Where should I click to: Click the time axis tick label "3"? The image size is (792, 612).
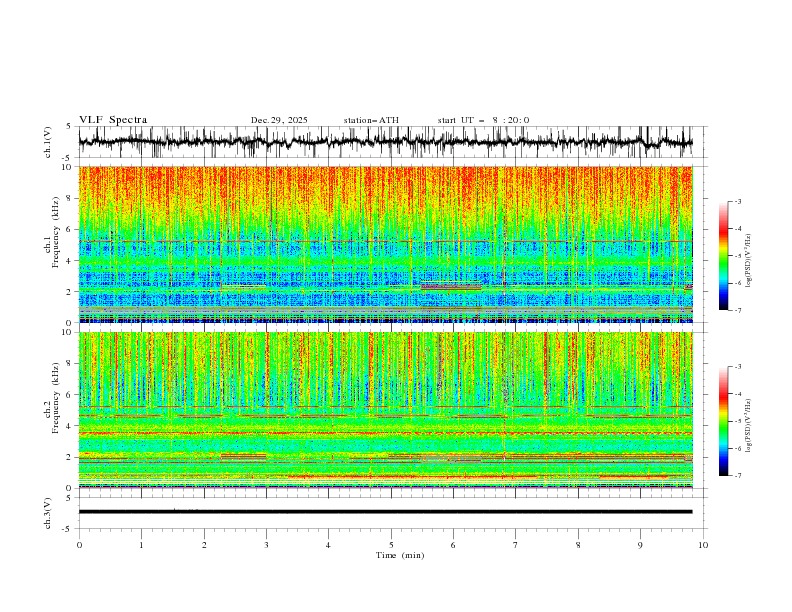pos(267,545)
